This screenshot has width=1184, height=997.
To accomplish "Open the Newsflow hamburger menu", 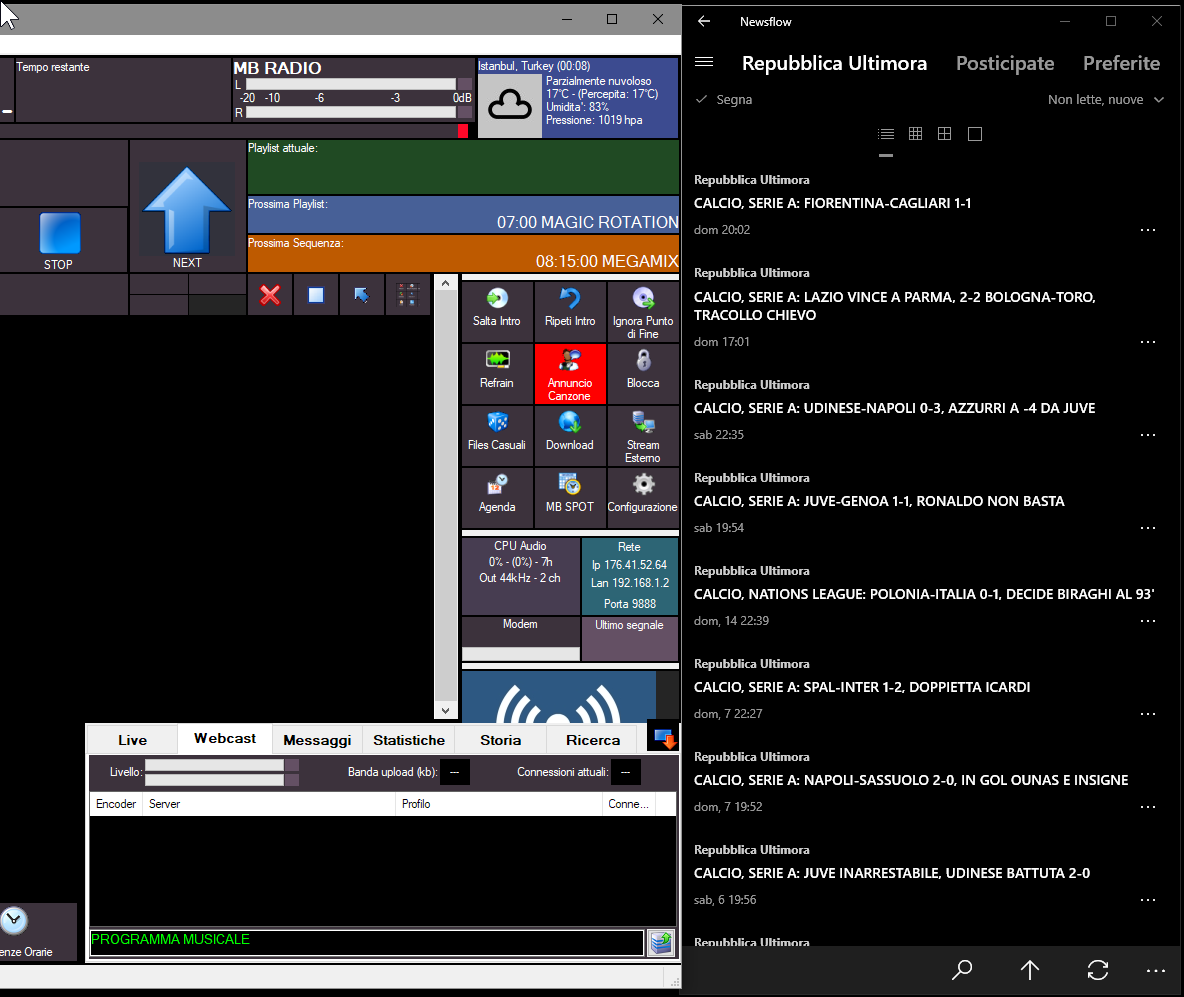I will pos(704,63).
